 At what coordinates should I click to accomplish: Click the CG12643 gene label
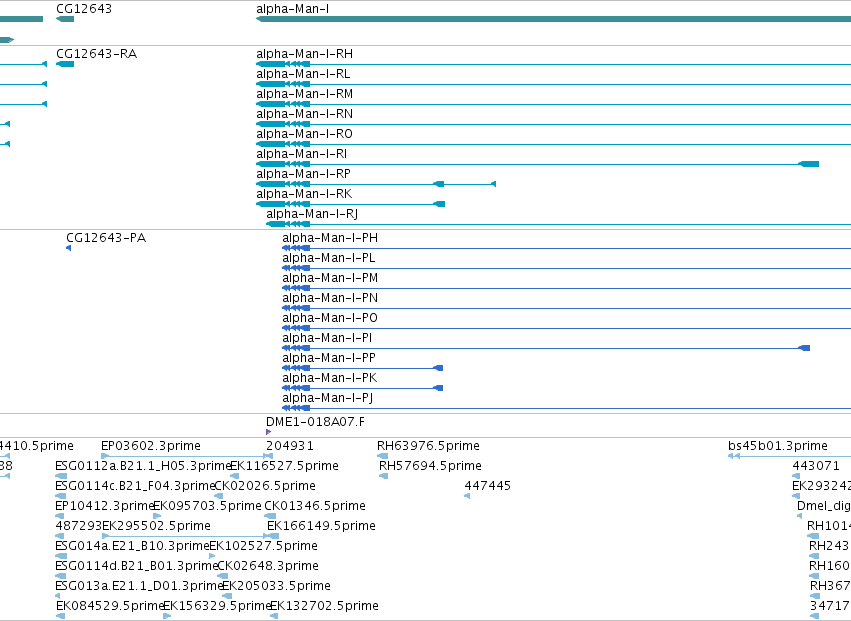(x=84, y=9)
